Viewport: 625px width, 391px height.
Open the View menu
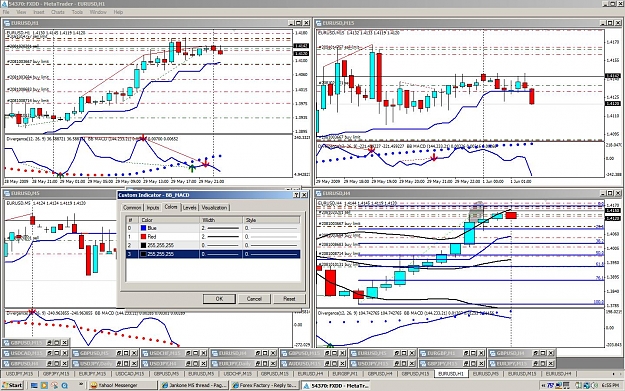pos(21,12)
